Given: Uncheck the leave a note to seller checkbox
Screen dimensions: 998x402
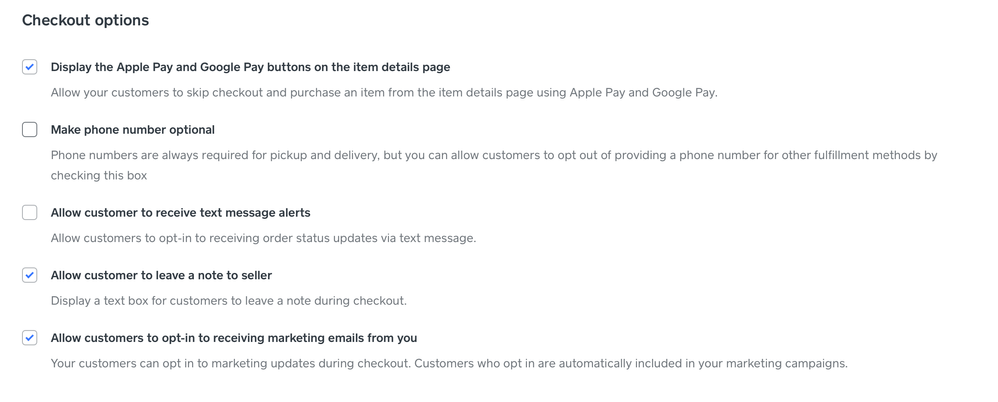Looking at the screenshot, I should pos(30,275).
